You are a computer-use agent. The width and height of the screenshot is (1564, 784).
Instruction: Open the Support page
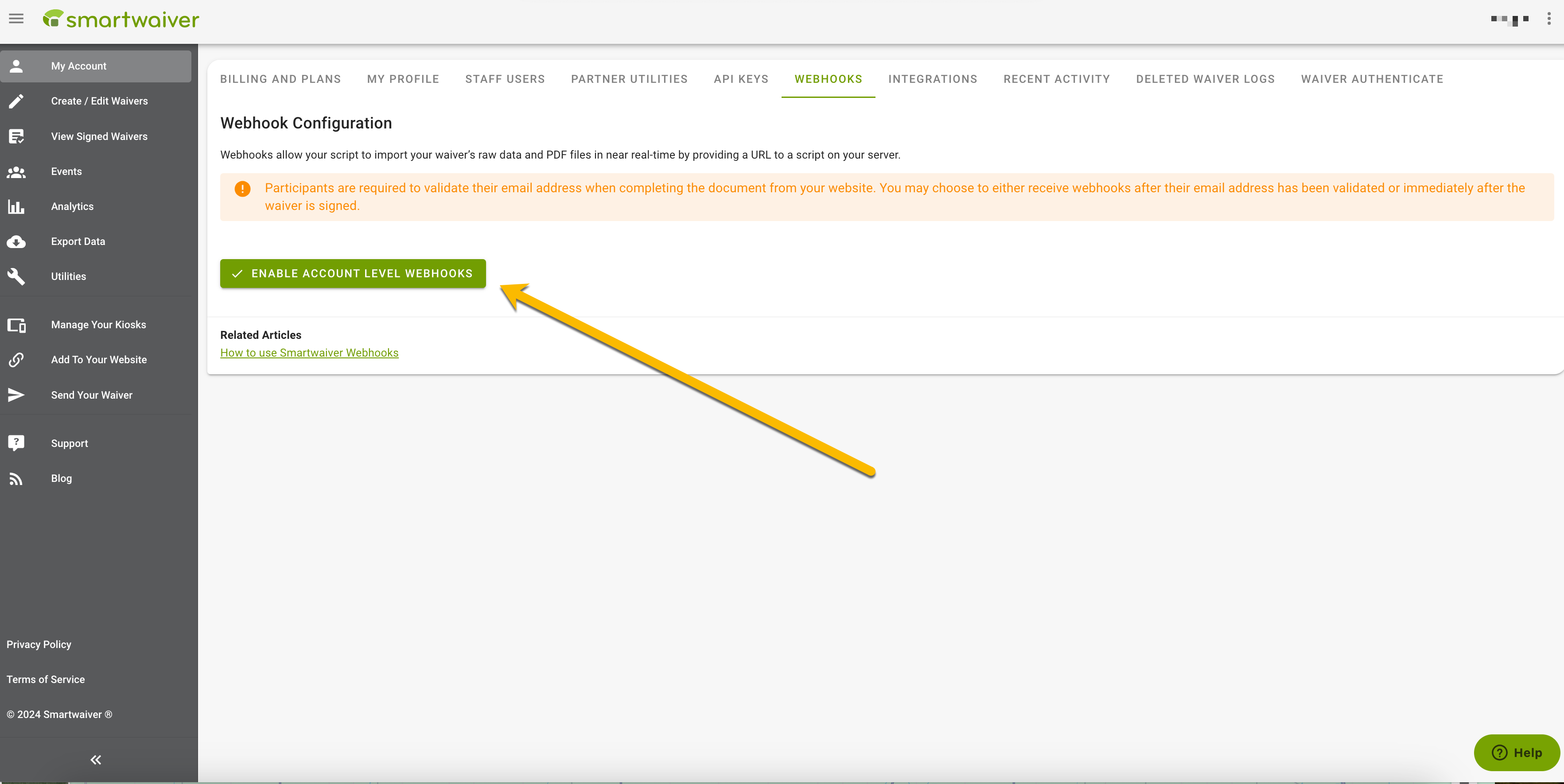96,443
